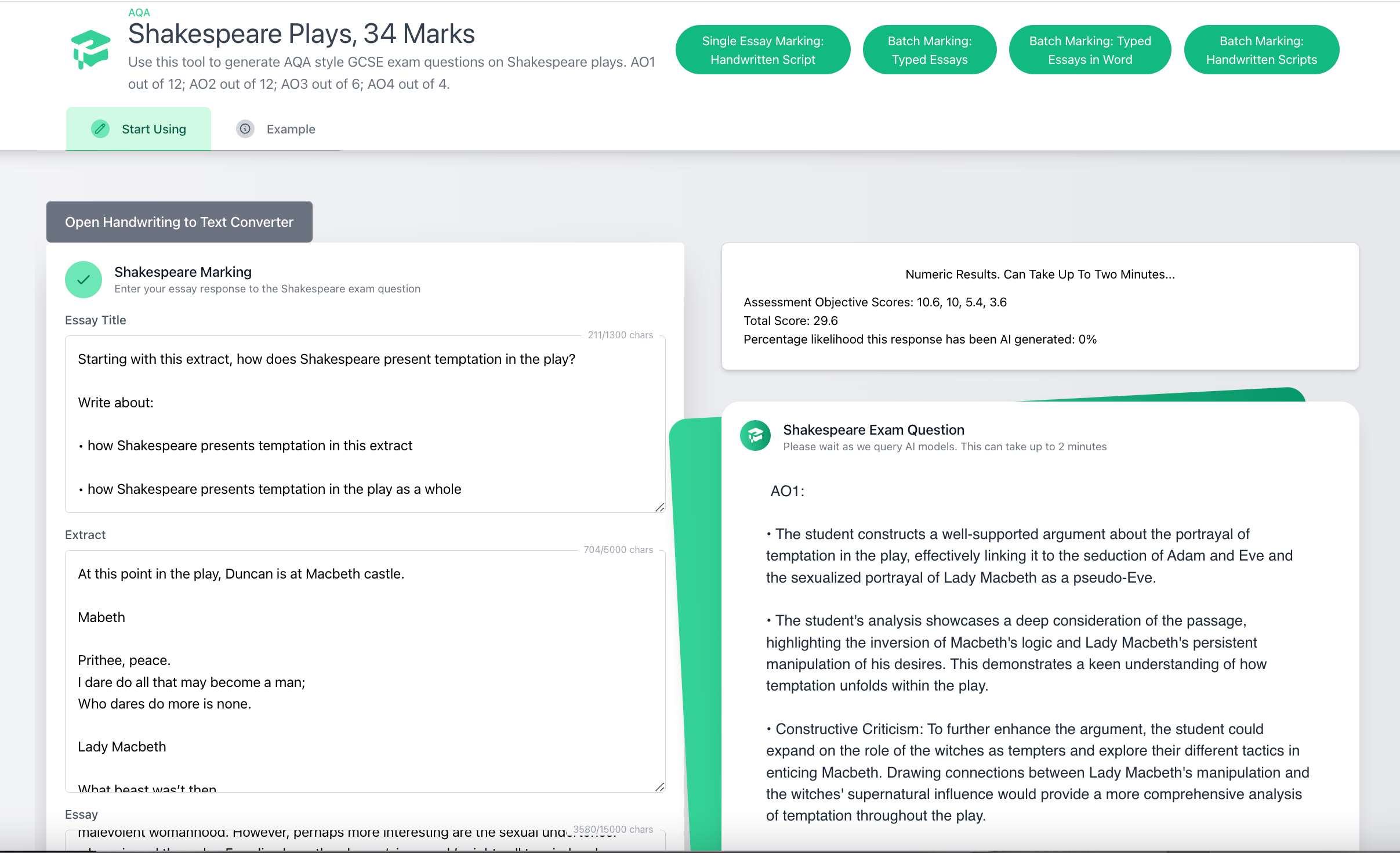Image resolution: width=1400 pixels, height=853 pixels.
Task: Click the AI generated percentage likelihood line
Action: (x=920, y=339)
